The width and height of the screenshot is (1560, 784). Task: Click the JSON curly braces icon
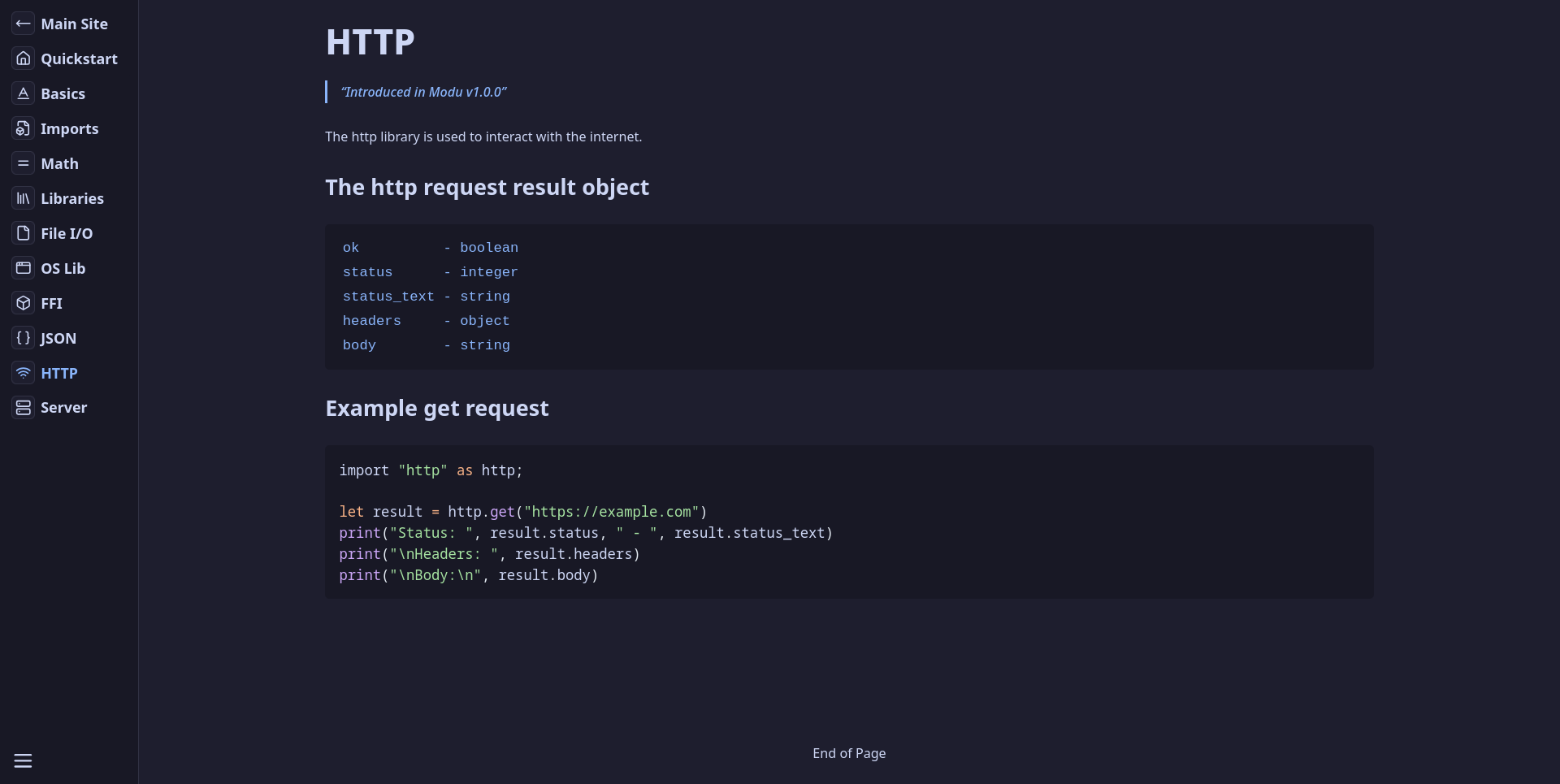[x=24, y=338]
